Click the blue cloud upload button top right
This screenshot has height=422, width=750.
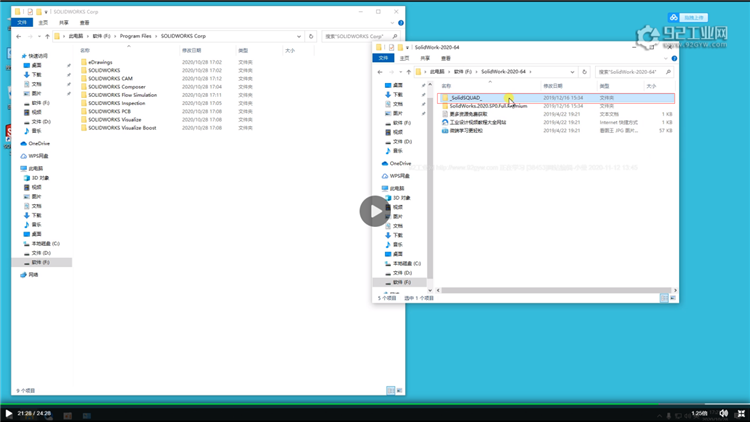[x=688, y=18]
